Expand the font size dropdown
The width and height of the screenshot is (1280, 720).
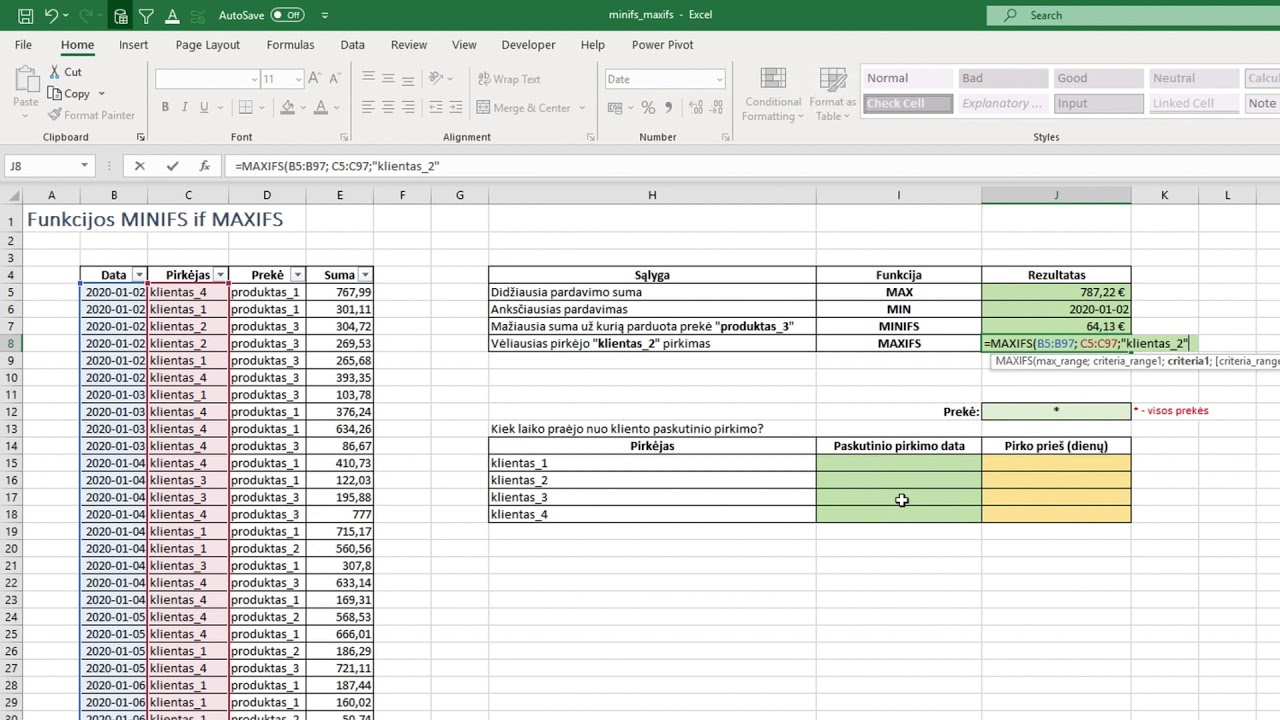298,79
